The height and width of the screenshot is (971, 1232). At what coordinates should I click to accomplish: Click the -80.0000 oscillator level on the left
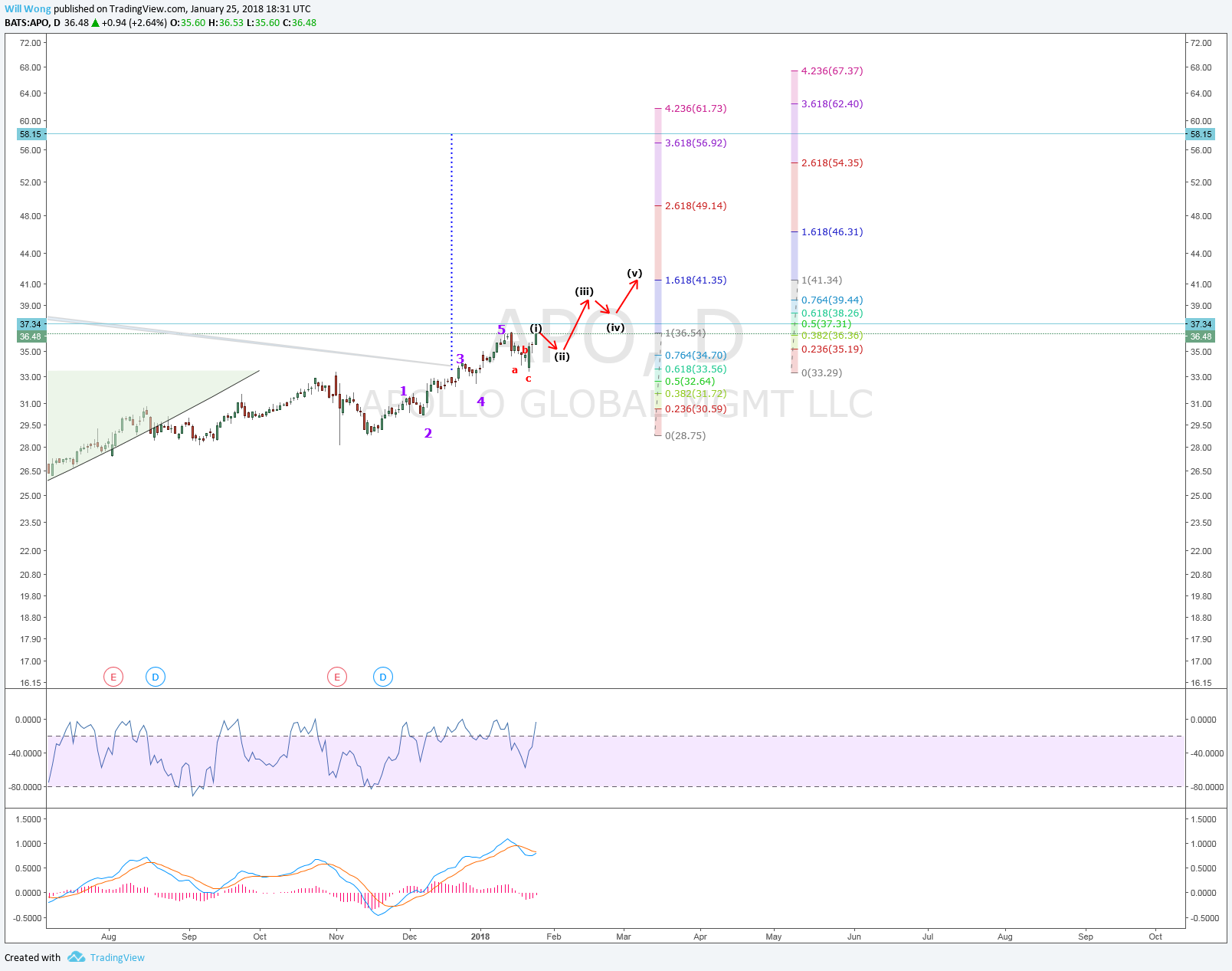tap(25, 787)
